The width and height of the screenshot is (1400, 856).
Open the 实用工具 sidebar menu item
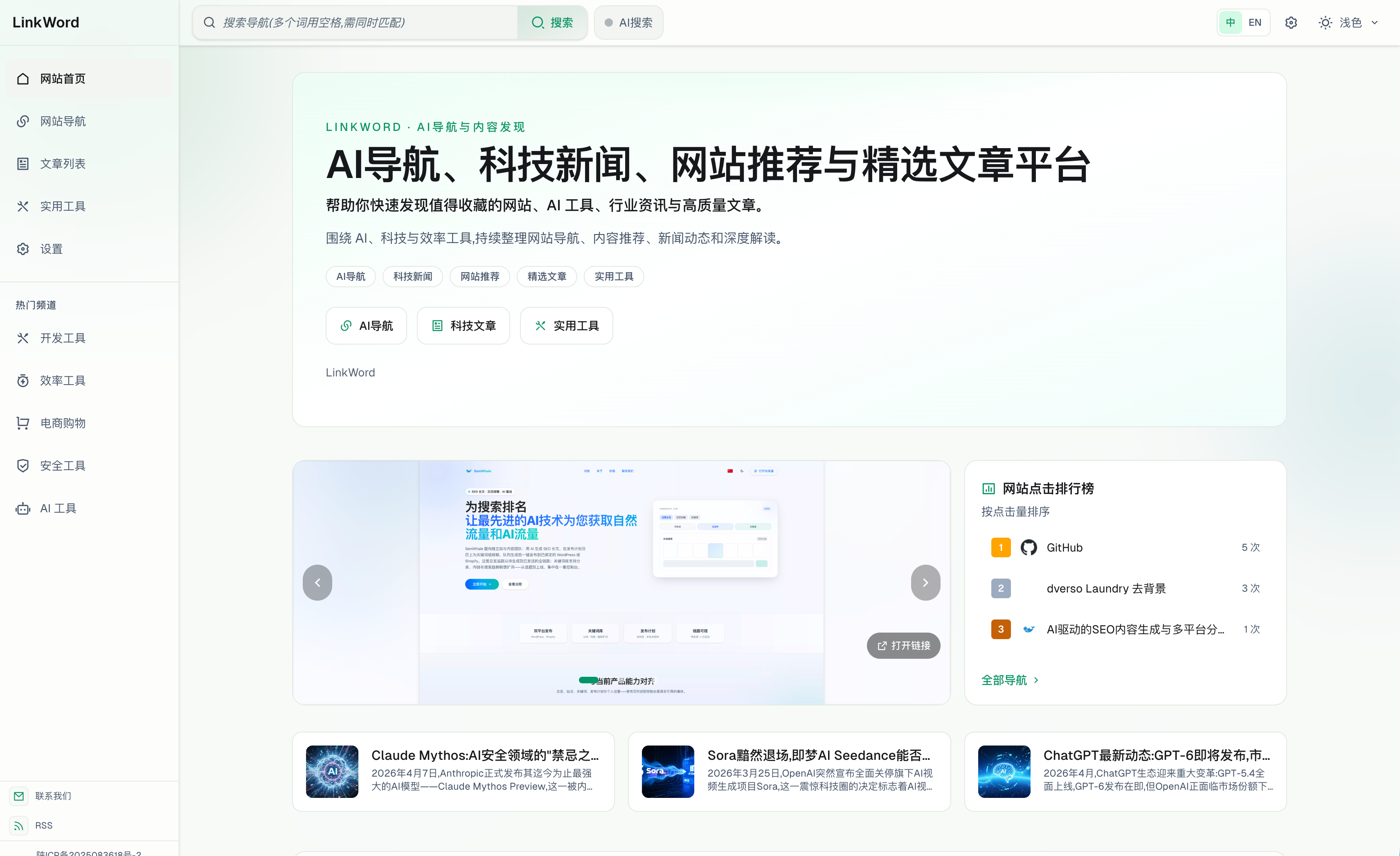89,206
